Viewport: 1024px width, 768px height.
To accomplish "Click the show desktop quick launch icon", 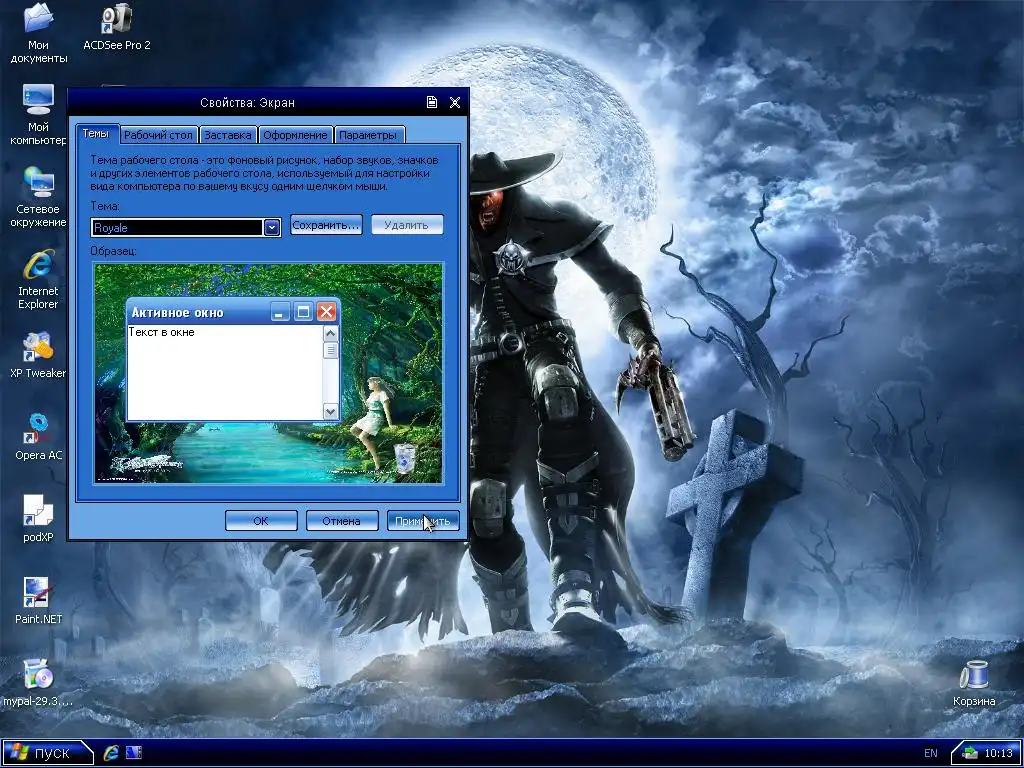I will [x=134, y=753].
